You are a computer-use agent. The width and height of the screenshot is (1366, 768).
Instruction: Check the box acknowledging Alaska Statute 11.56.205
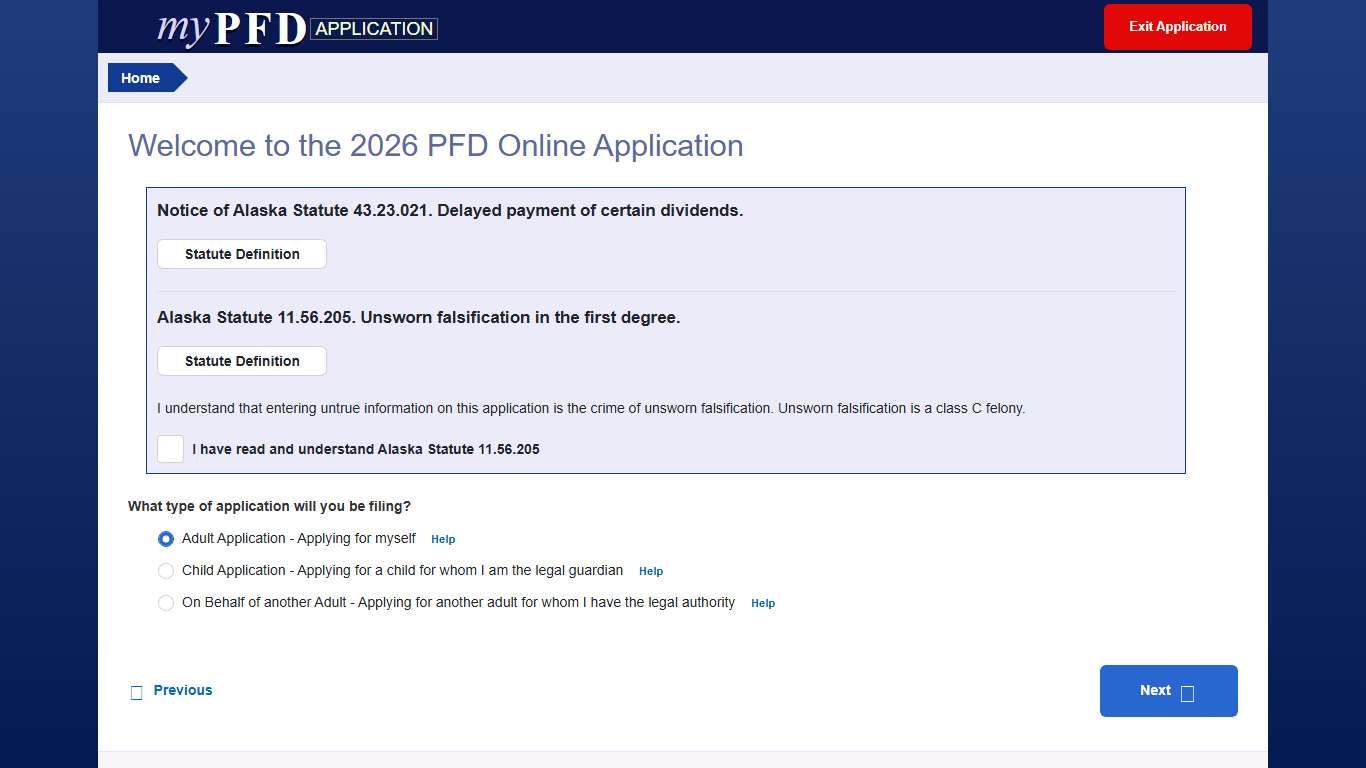(x=170, y=449)
